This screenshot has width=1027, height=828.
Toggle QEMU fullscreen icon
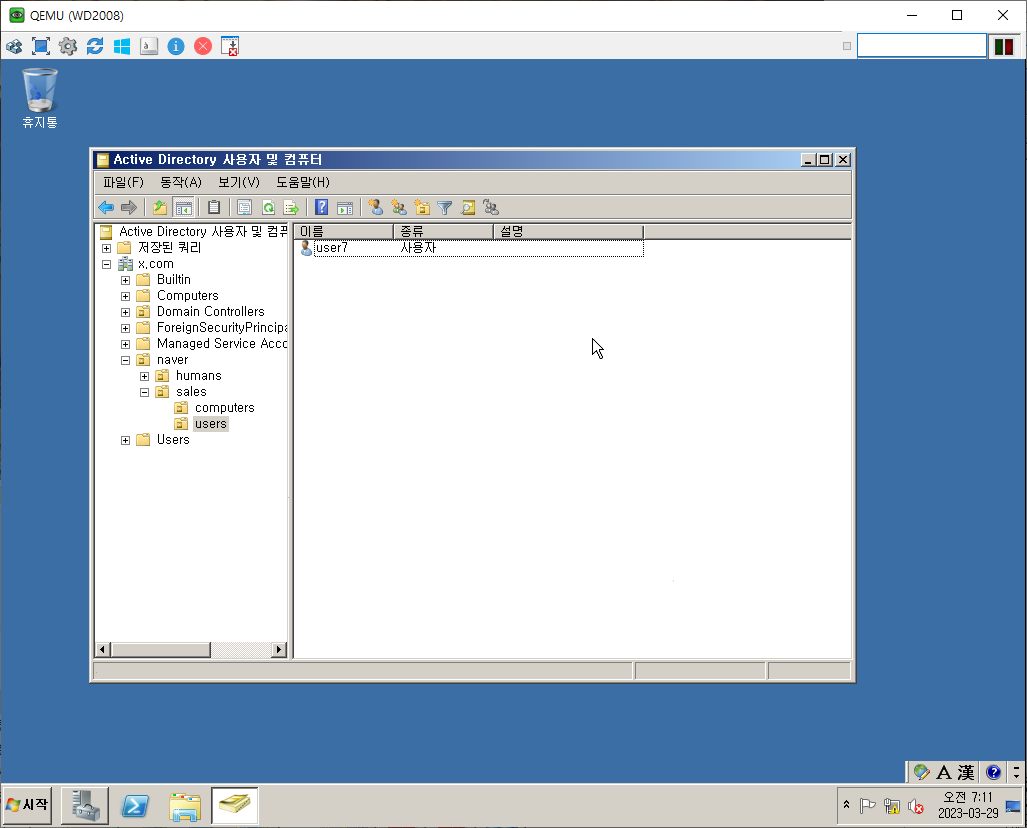click(x=41, y=46)
